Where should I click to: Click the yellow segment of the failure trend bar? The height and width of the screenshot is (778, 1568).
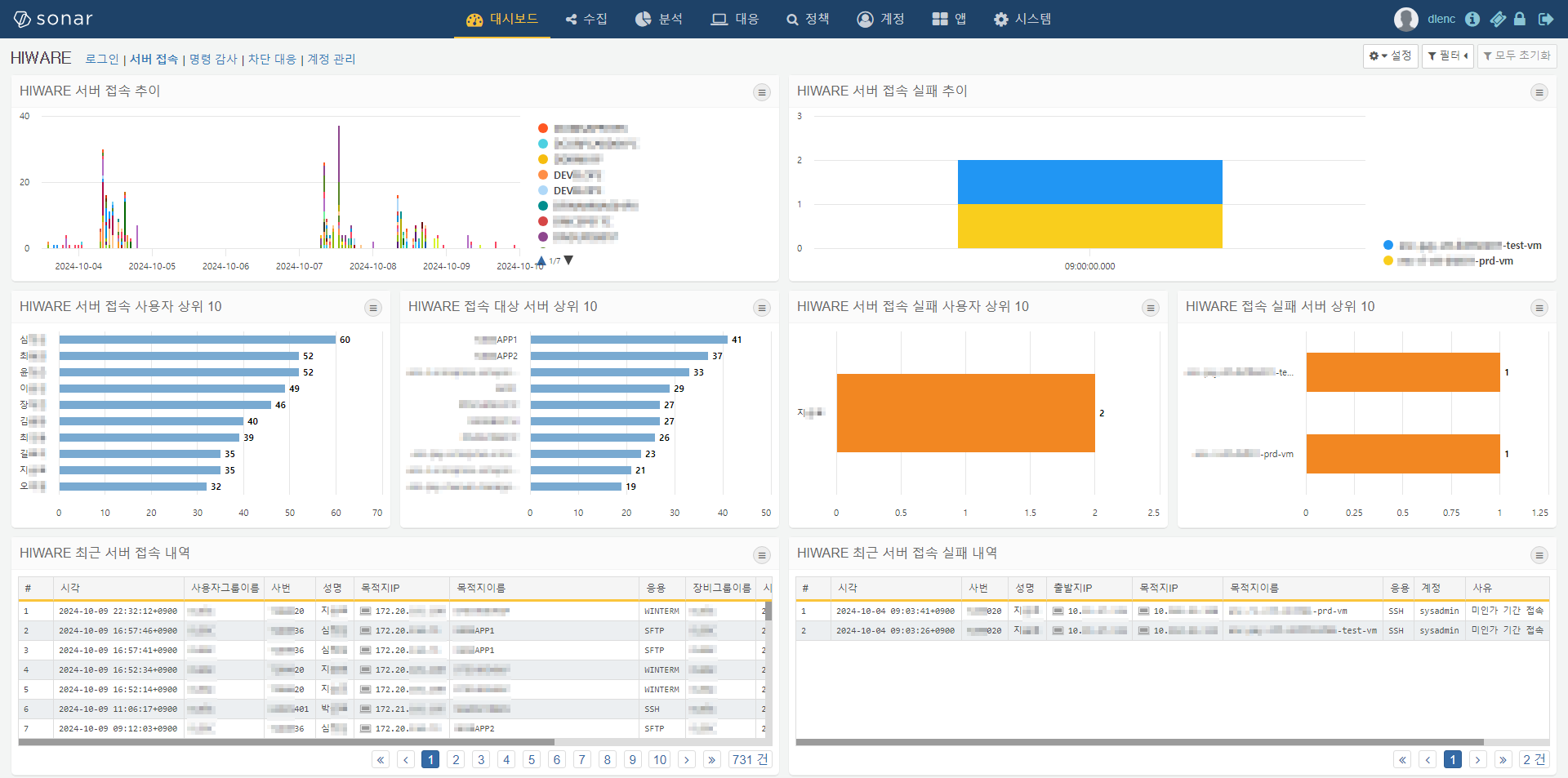click(1089, 226)
